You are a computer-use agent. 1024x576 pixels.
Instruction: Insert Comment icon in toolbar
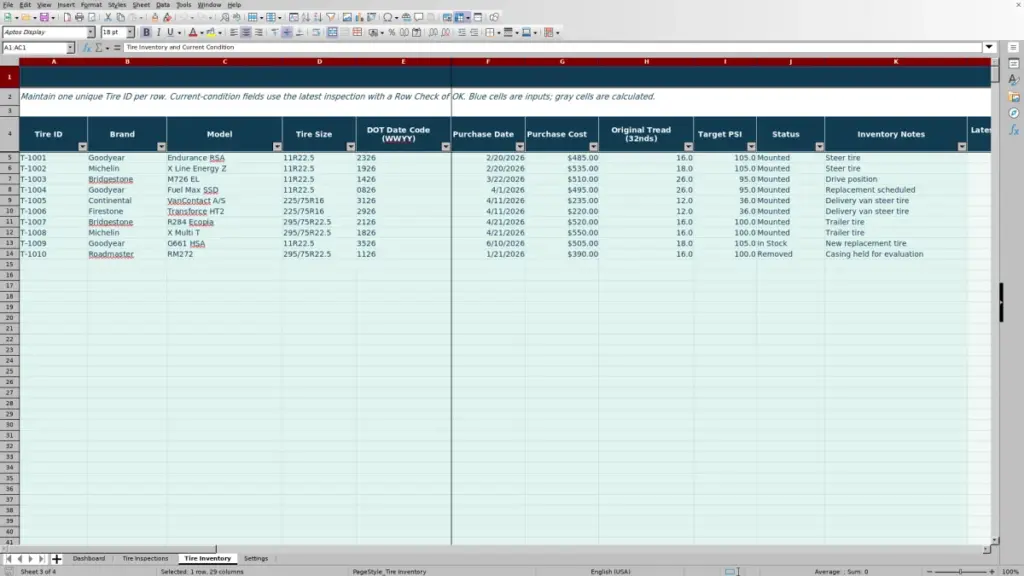419,18
